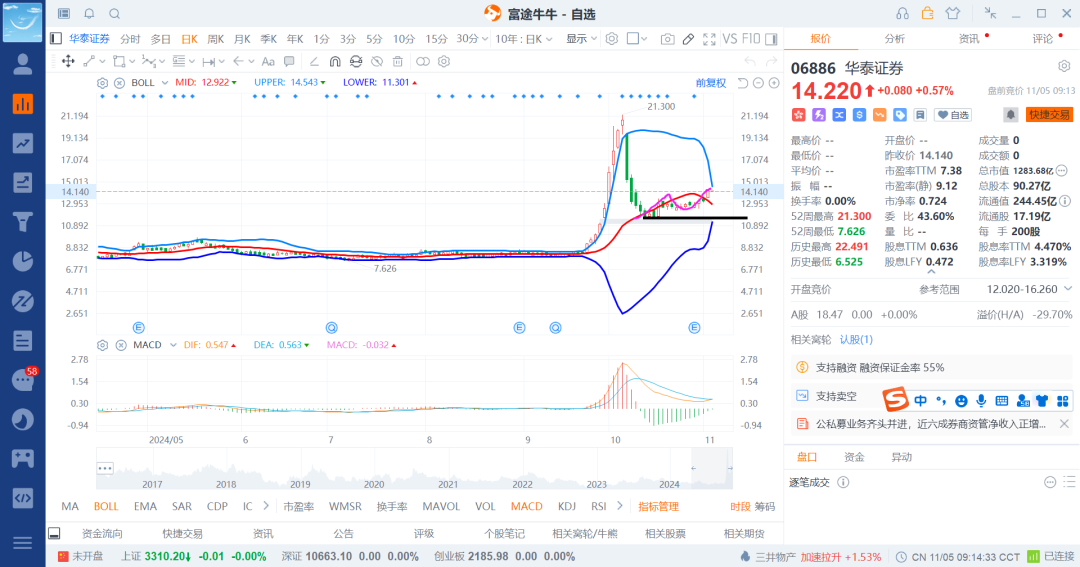Switch to 周K weekly chart tab
Image resolution: width=1080 pixels, height=567 pixels.
[216, 39]
